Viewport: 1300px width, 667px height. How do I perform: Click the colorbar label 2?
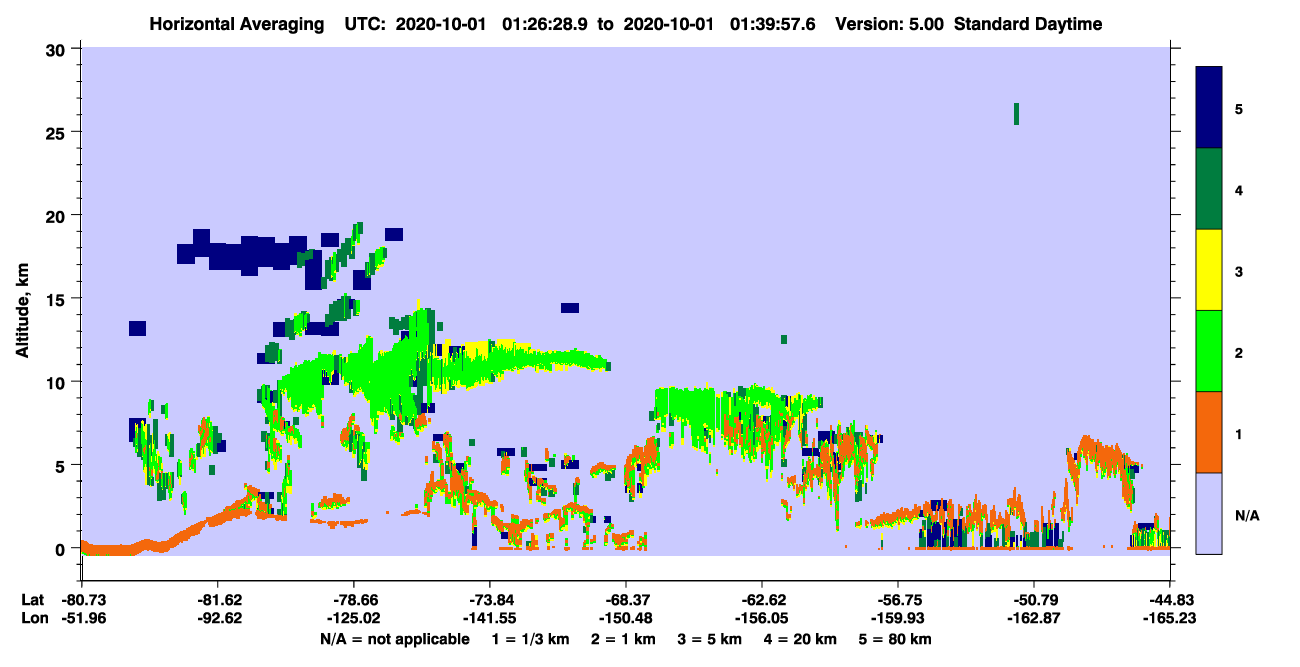[x=1239, y=352]
